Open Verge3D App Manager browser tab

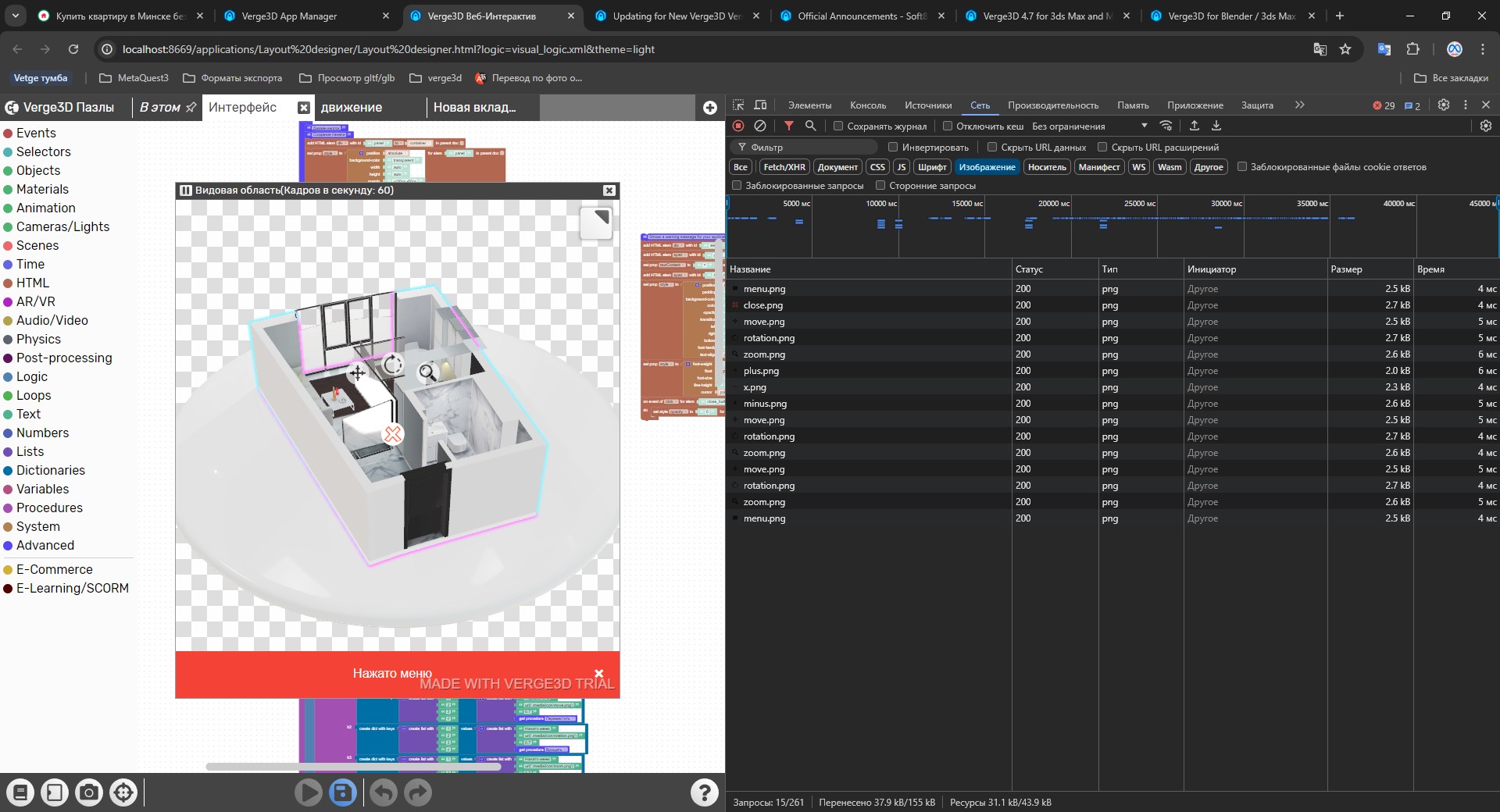pos(307,16)
